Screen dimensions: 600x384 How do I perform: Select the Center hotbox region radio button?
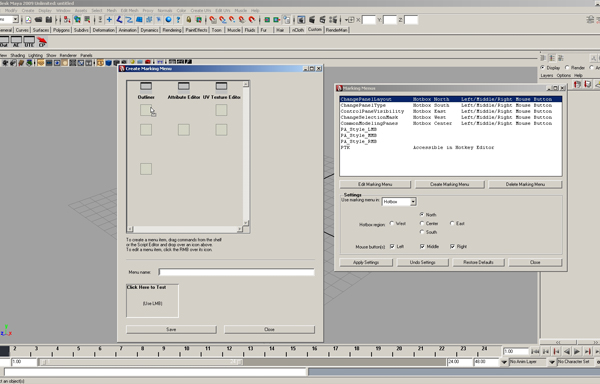point(422,223)
